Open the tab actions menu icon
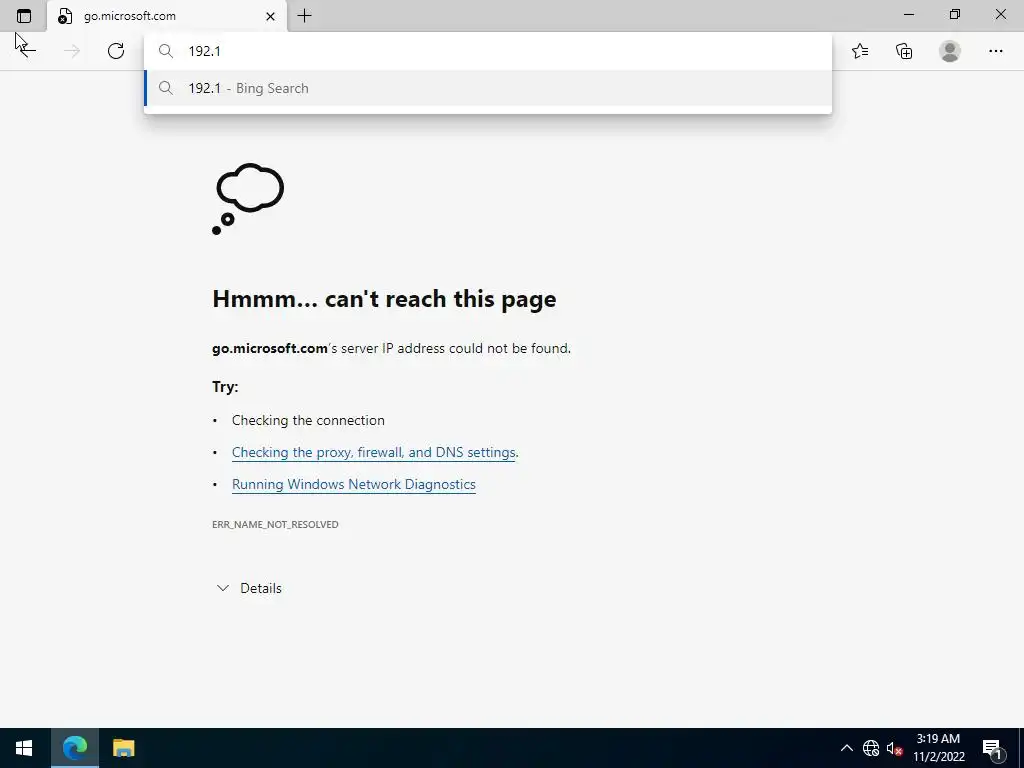Screen dimensions: 1024x768 tap(24, 16)
